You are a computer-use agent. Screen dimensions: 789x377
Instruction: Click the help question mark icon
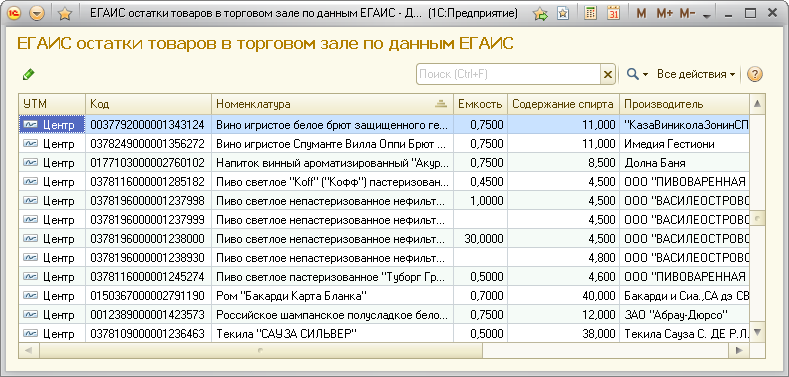coord(754,74)
